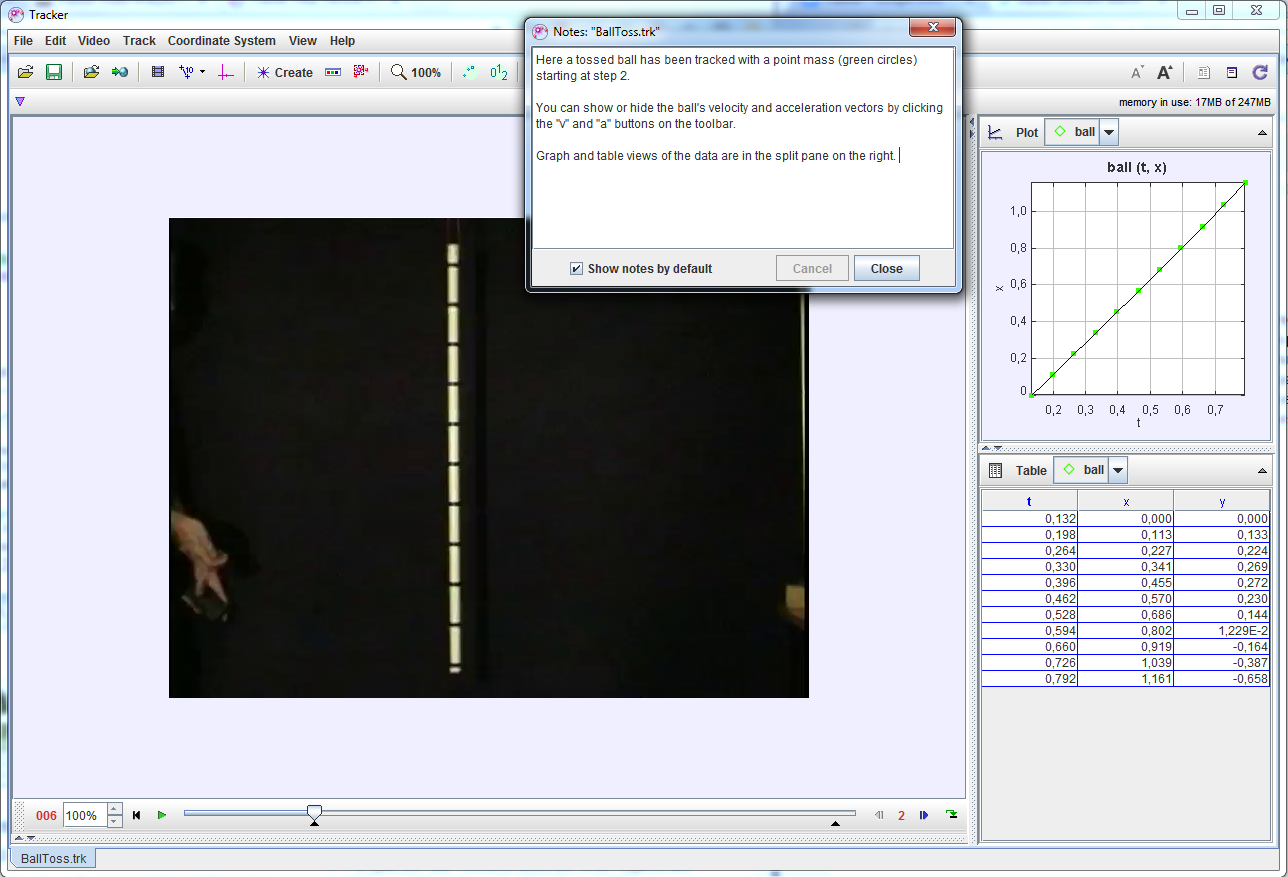Open the clip settings filmstrip icon
Screen dimensions: 1288x877
coord(158,72)
